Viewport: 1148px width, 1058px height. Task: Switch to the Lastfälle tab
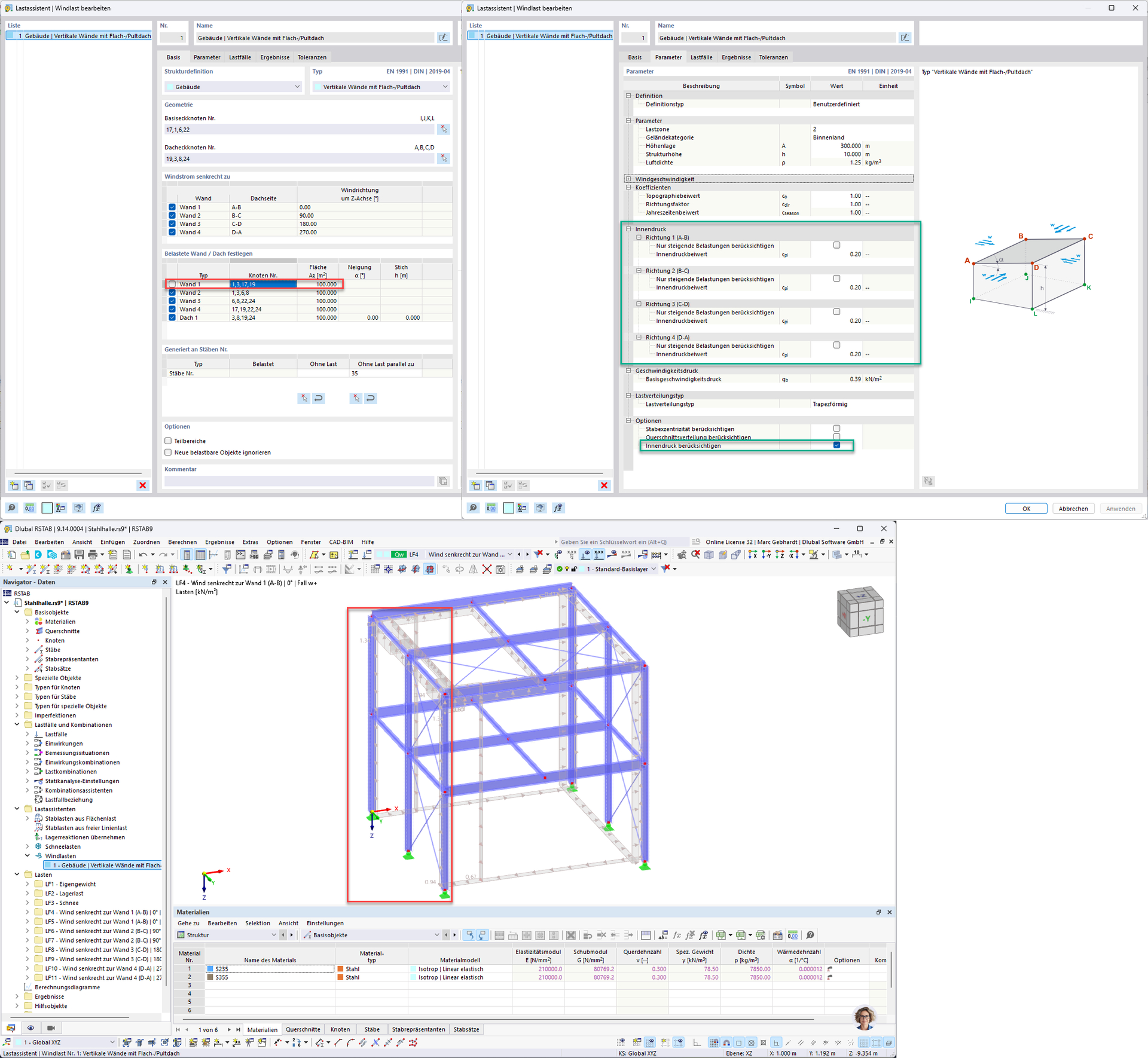pos(240,57)
